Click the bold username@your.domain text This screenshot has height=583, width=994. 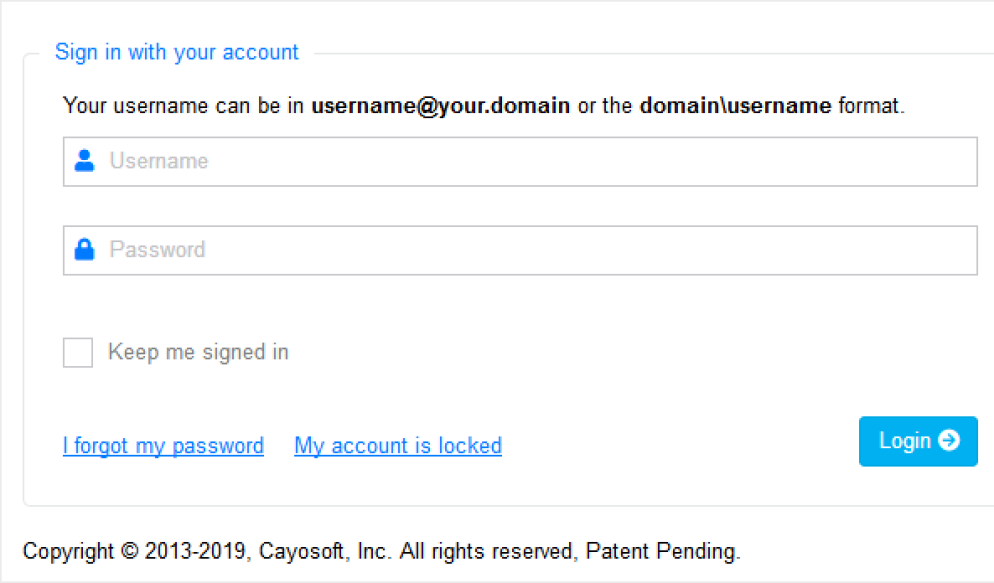[441, 105]
